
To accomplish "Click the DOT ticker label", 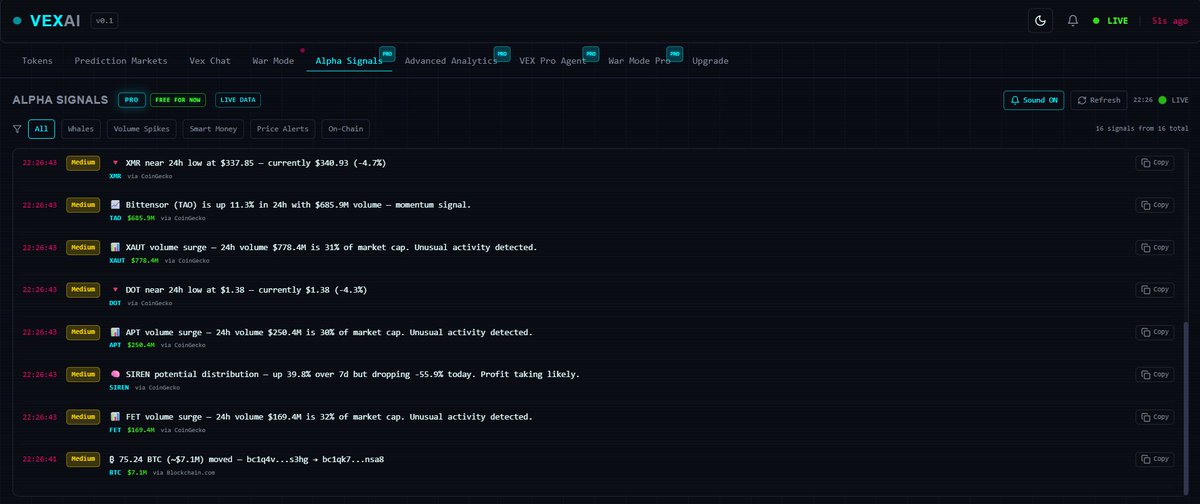I will 115,302.
